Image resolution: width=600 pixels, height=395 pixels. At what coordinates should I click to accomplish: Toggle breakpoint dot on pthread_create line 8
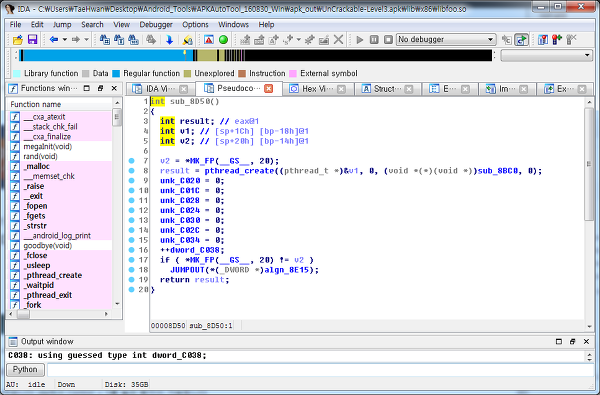[132, 171]
